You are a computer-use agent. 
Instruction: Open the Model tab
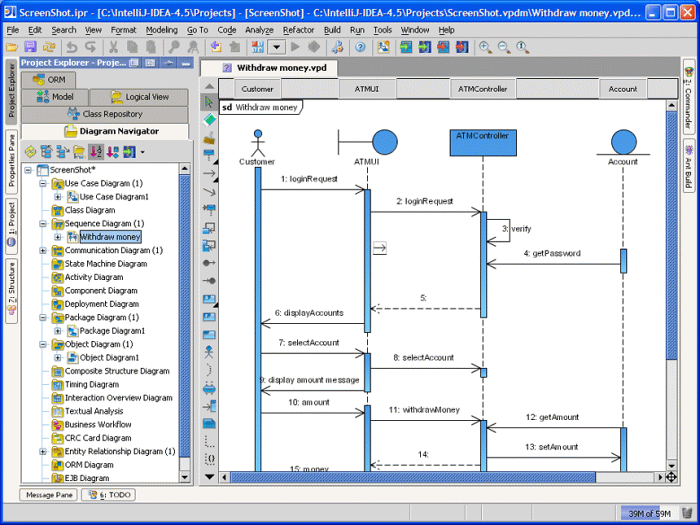point(55,97)
